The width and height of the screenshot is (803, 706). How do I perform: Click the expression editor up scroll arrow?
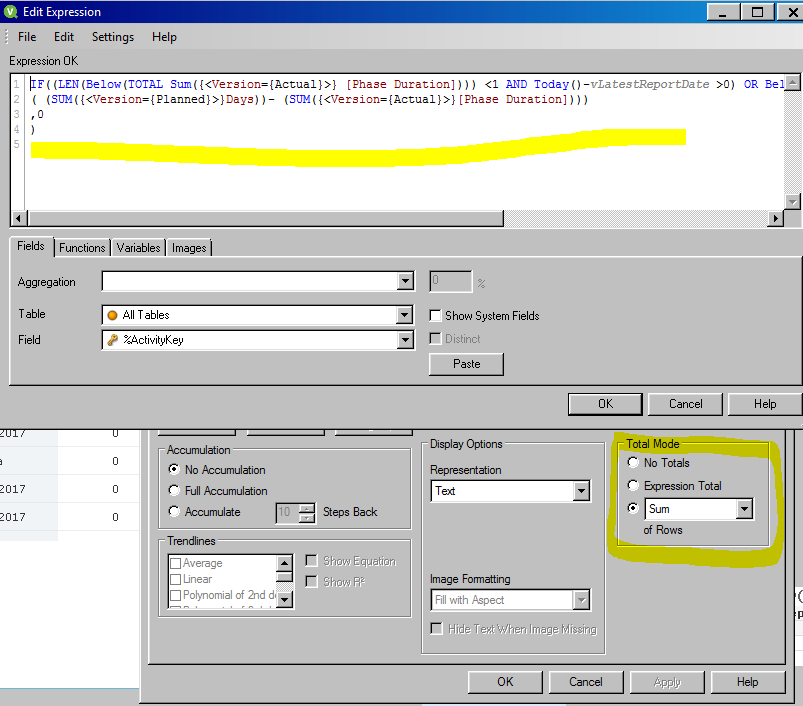[x=793, y=82]
